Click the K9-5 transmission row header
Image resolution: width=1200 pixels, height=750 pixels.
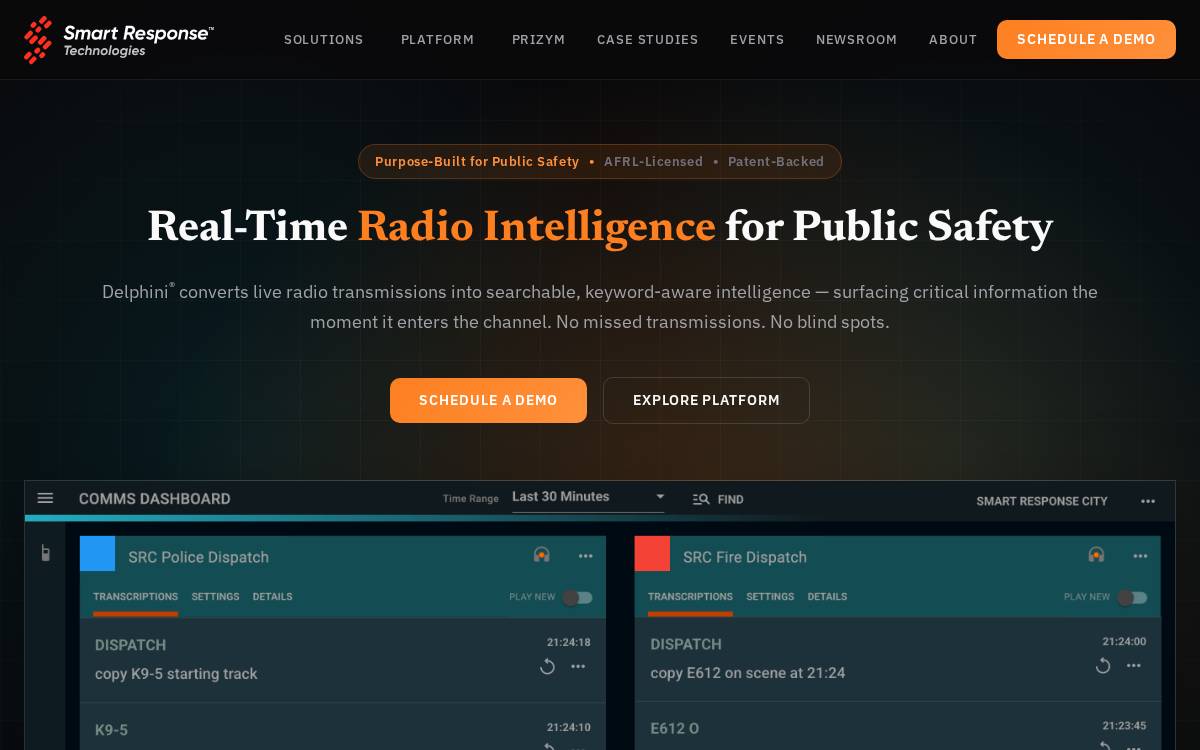tap(111, 730)
